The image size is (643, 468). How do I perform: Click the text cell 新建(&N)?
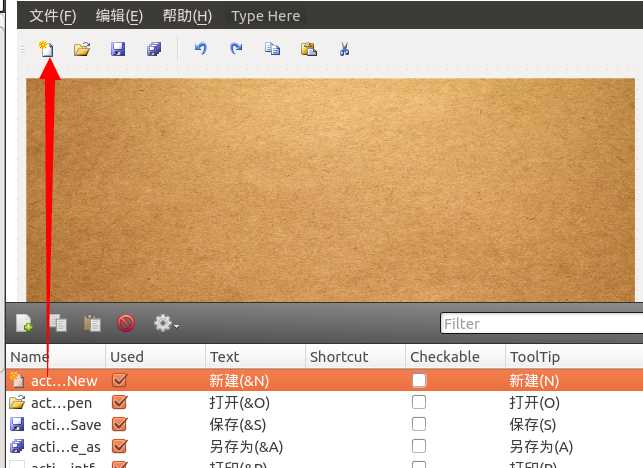tap(239, 381)
